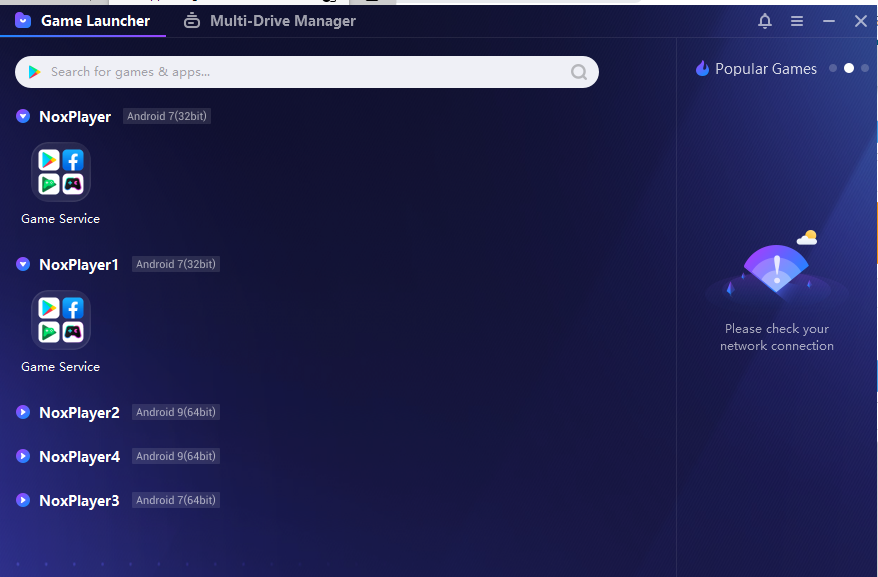Click the Android 7(32bit) badge beside NoxPlayer
The image size is (878, 577).
pyautogui.click(x=167, y=116)
